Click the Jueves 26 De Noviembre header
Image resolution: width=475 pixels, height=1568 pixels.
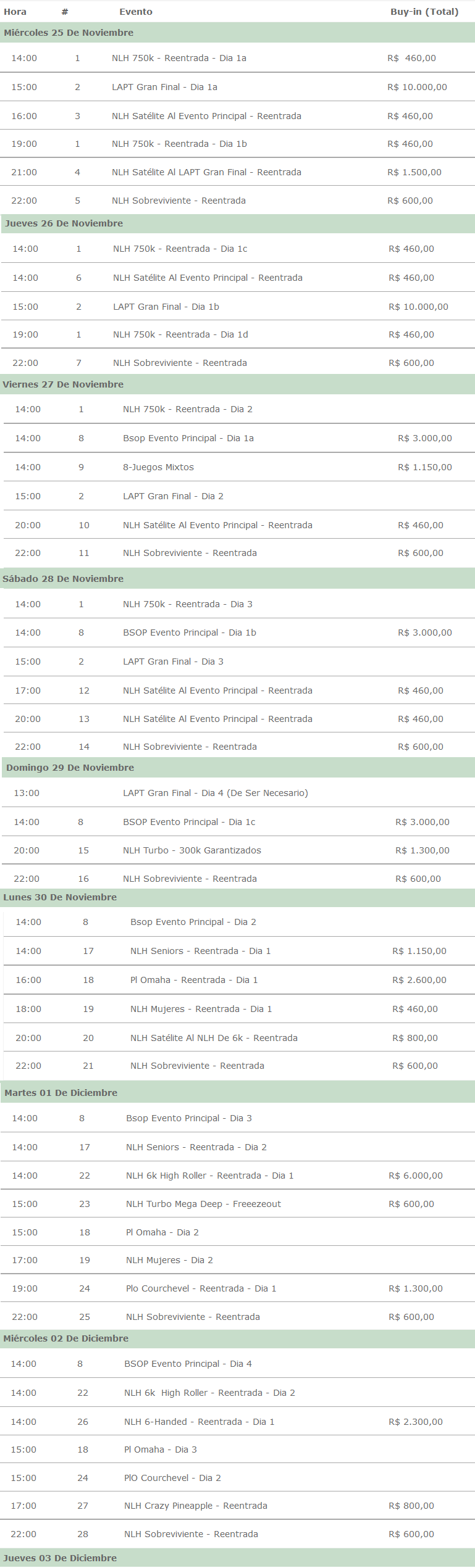64,223
